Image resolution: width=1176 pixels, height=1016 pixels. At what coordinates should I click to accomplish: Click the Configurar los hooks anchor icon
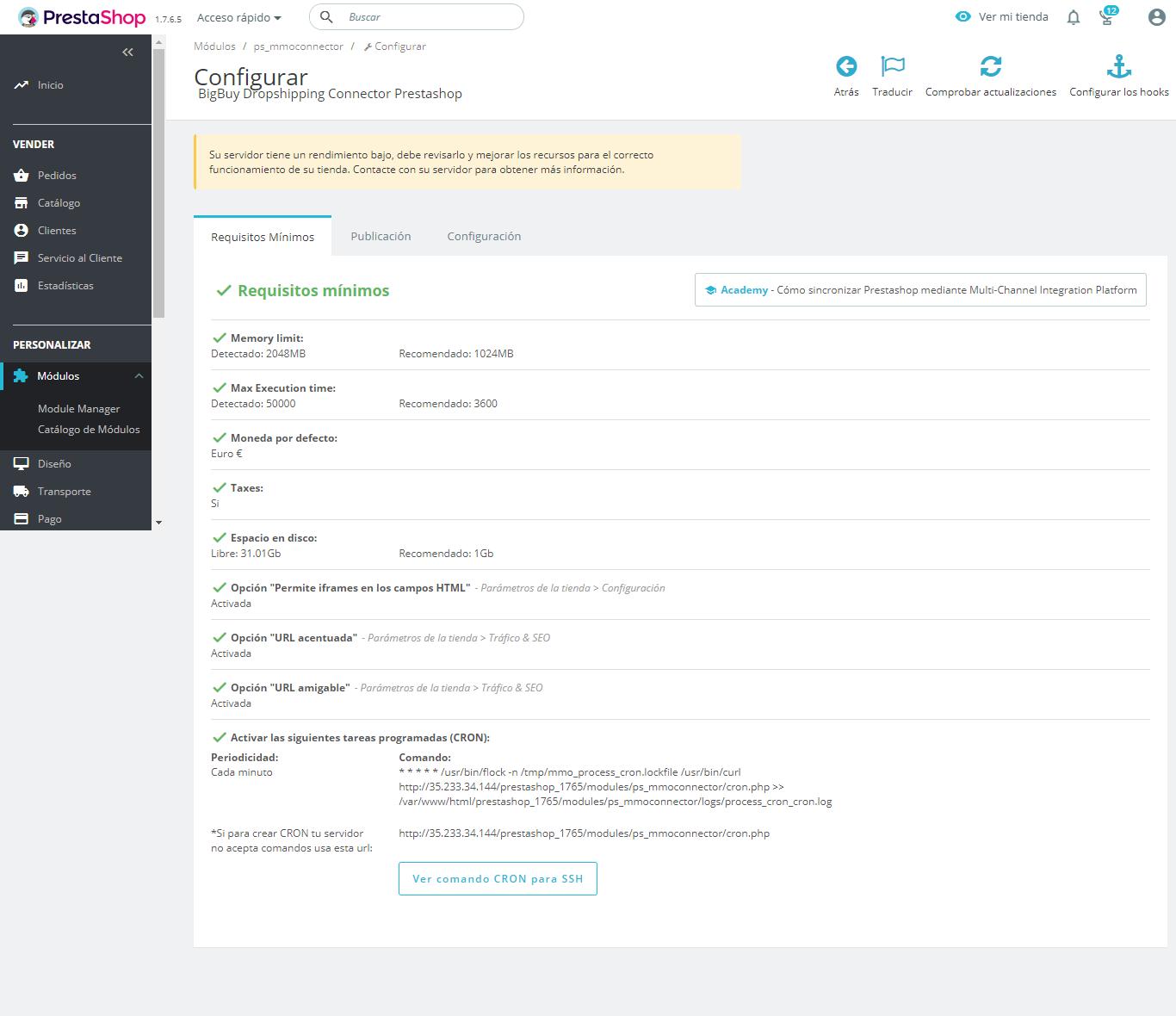tap(1118, 67)
